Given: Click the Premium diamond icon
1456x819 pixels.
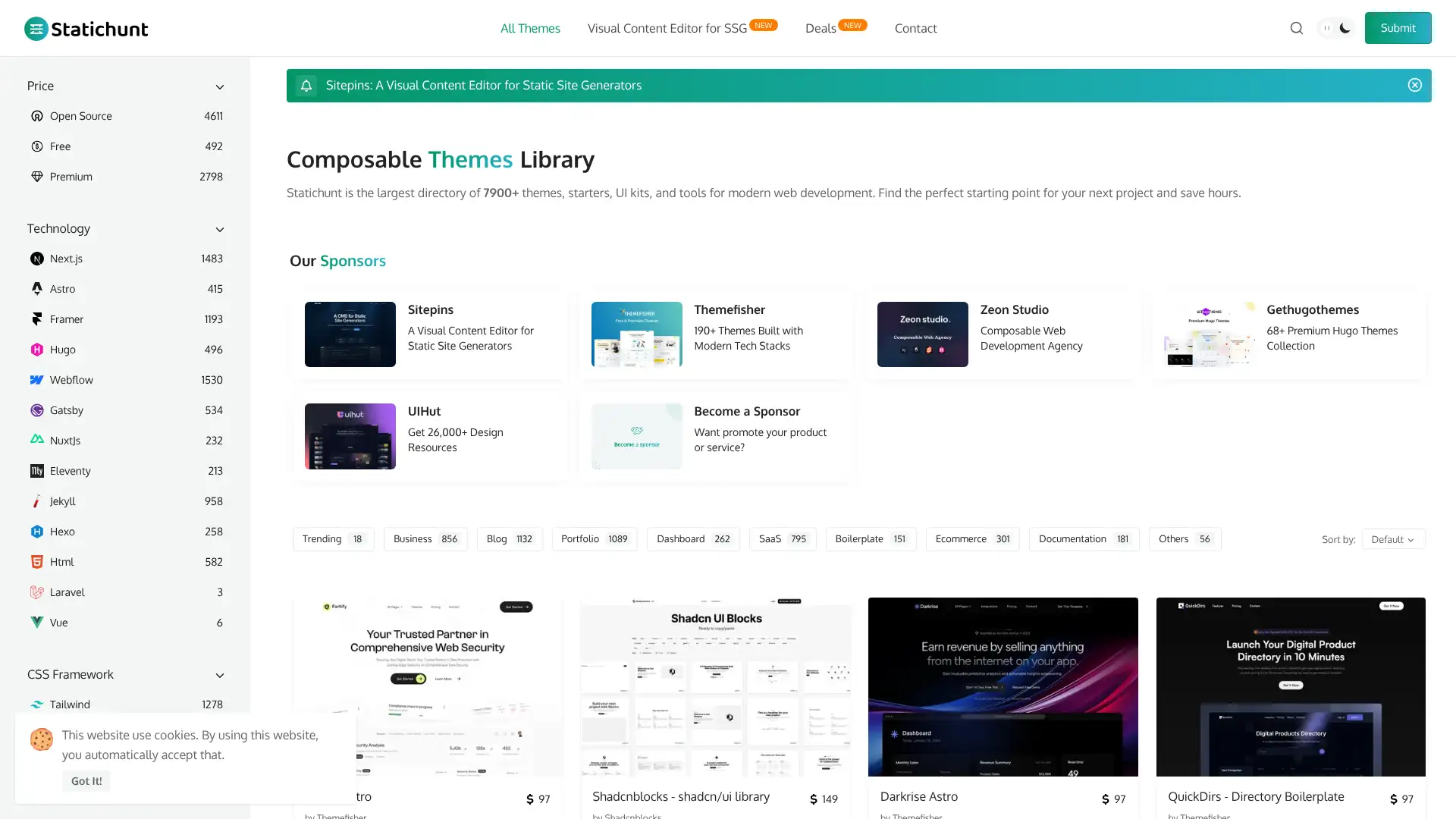Looking at the screenshot, I should point(36,177).
